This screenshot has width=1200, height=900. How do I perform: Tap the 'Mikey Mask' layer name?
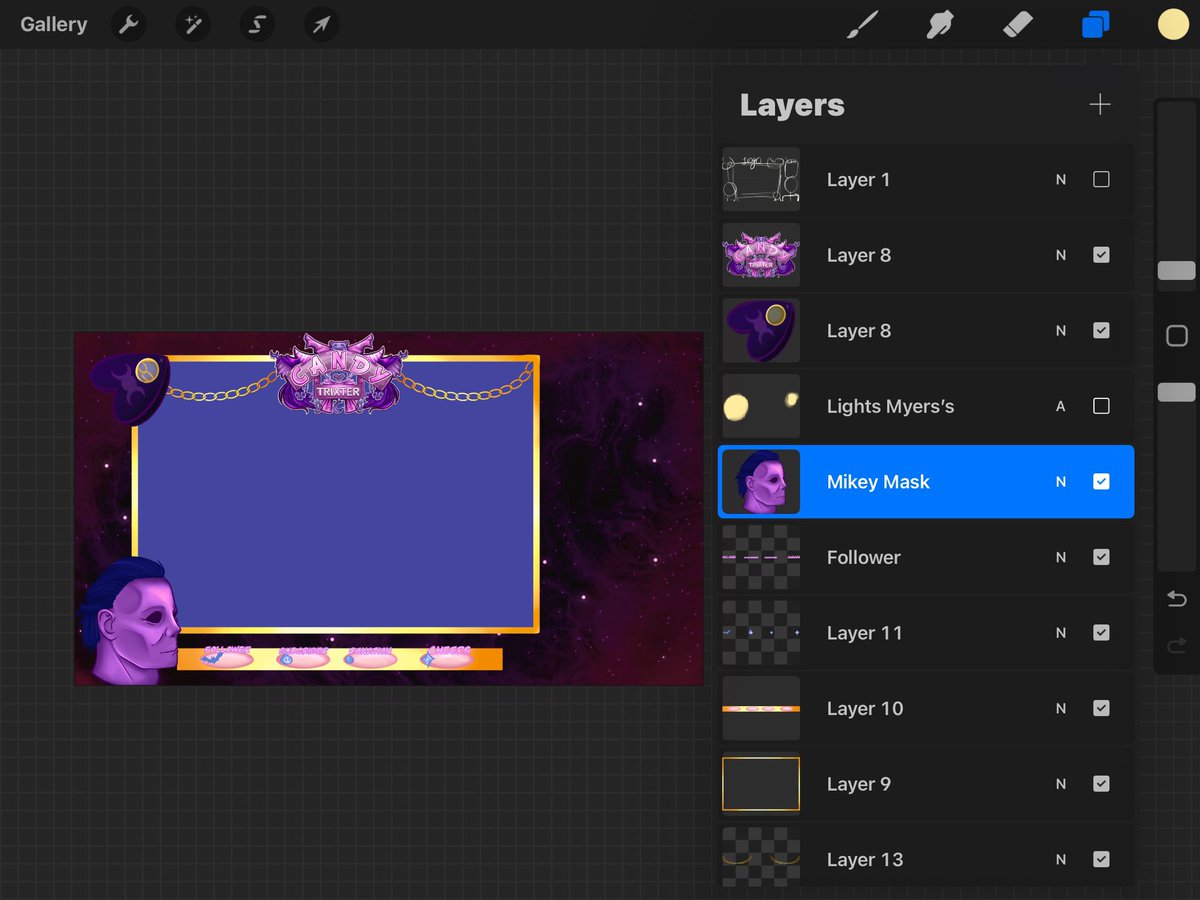pos(878,482)
